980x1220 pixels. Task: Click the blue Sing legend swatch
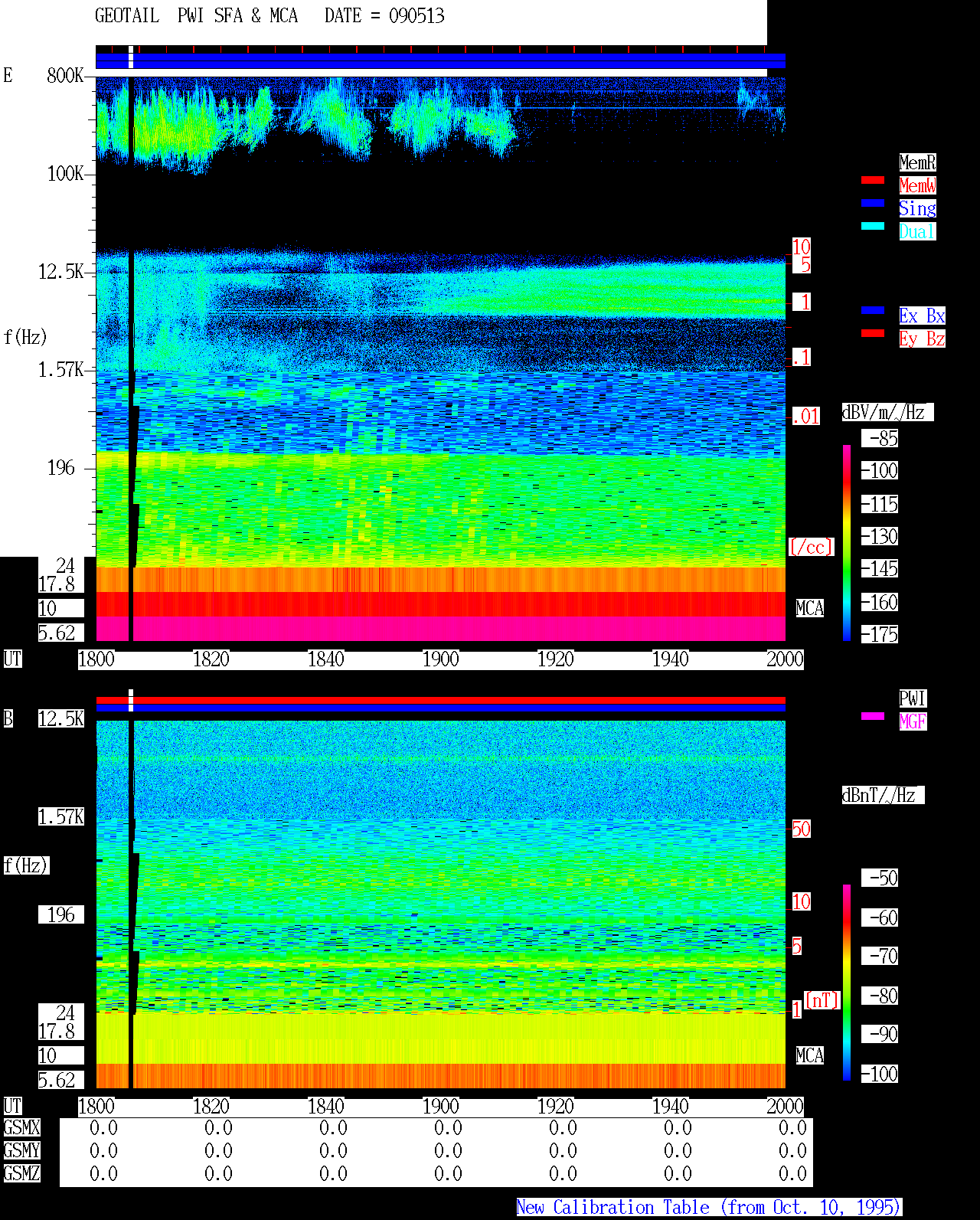[873, 203]
